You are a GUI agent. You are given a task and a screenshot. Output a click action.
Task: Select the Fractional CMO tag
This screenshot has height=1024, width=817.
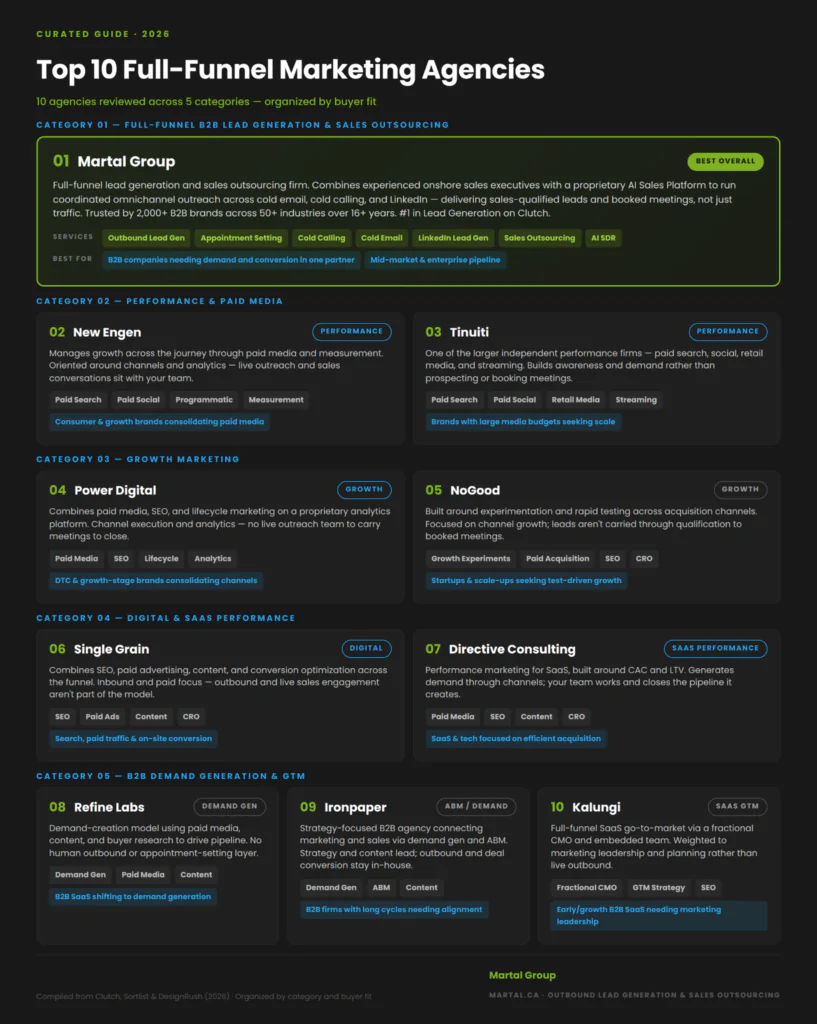coord(586,888)
